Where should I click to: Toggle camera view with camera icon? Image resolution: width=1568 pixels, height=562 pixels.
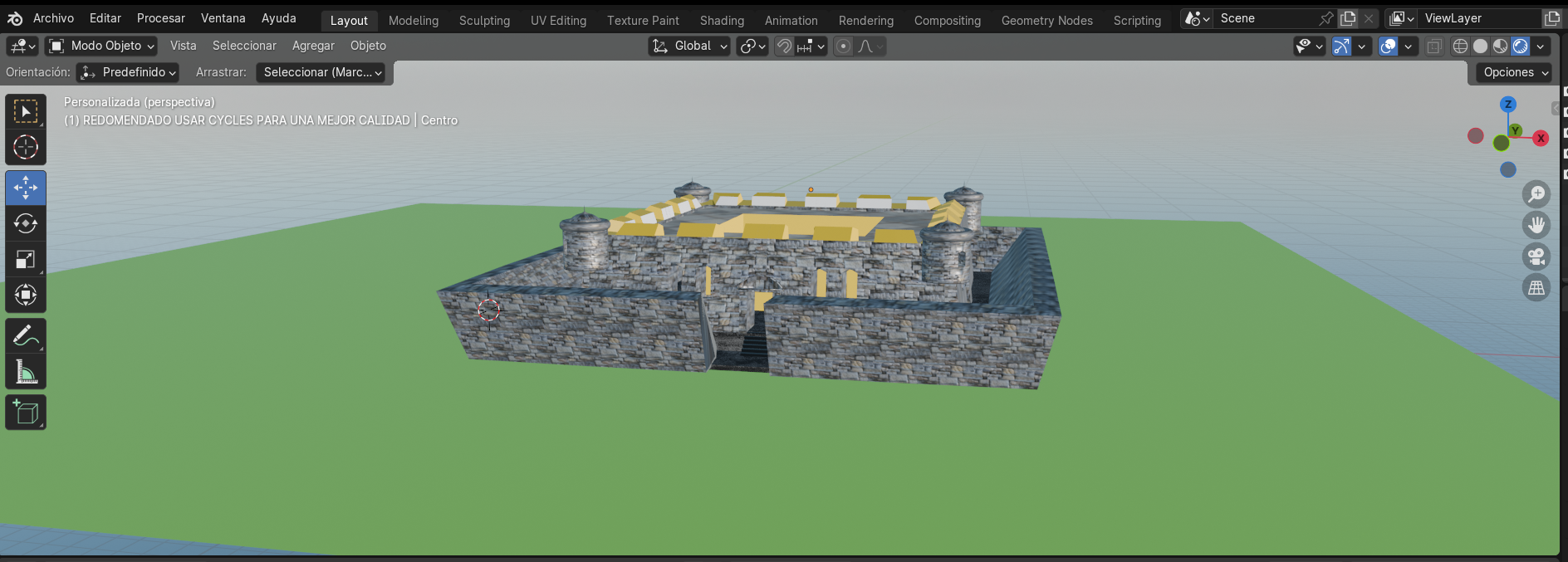pyautogui.click(x=1536, y=257)
